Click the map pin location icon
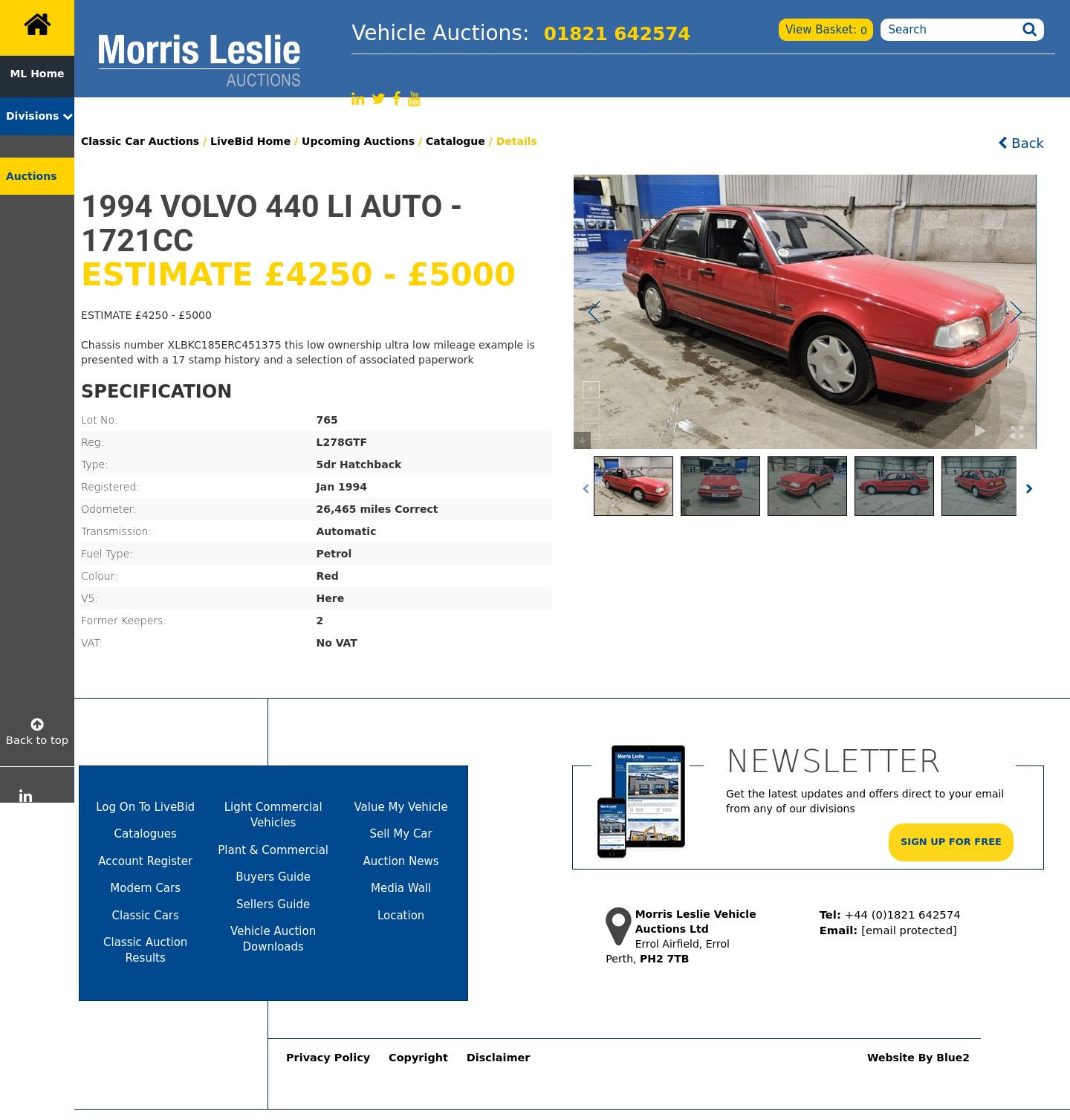 [618, 926]
